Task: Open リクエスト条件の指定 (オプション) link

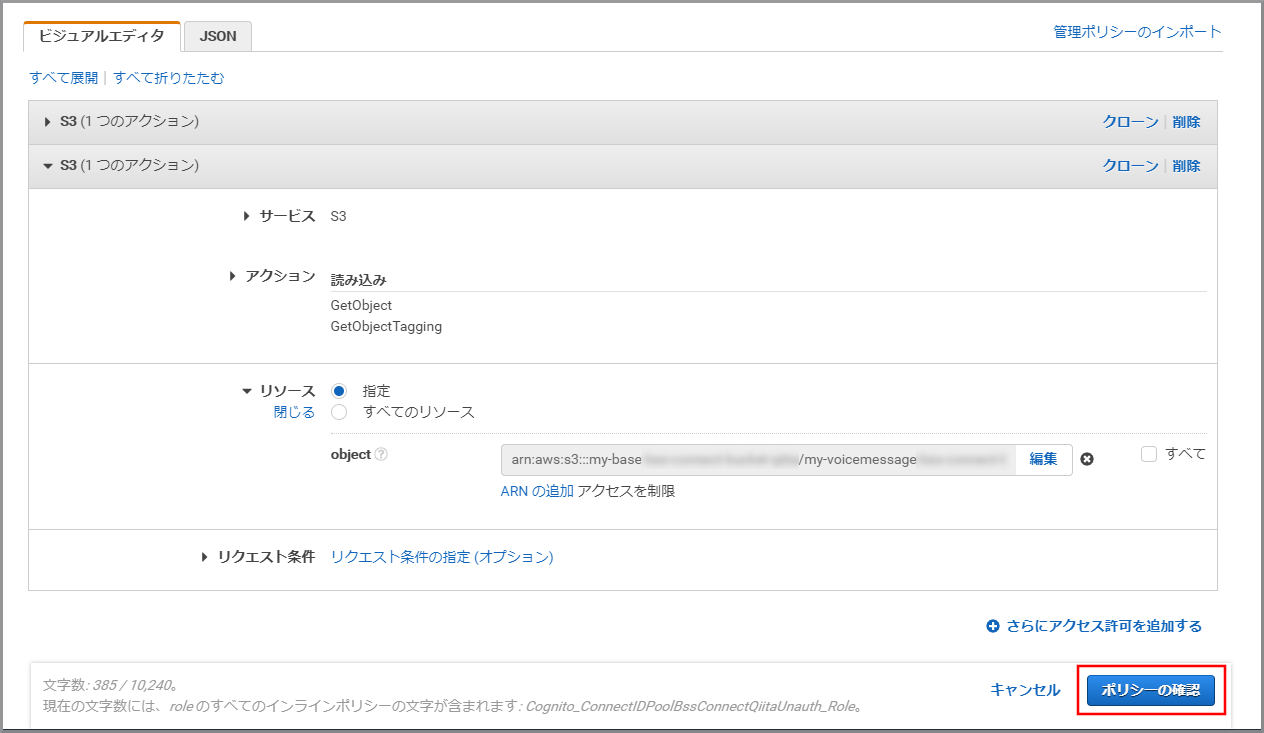Action: pos(442,557)
